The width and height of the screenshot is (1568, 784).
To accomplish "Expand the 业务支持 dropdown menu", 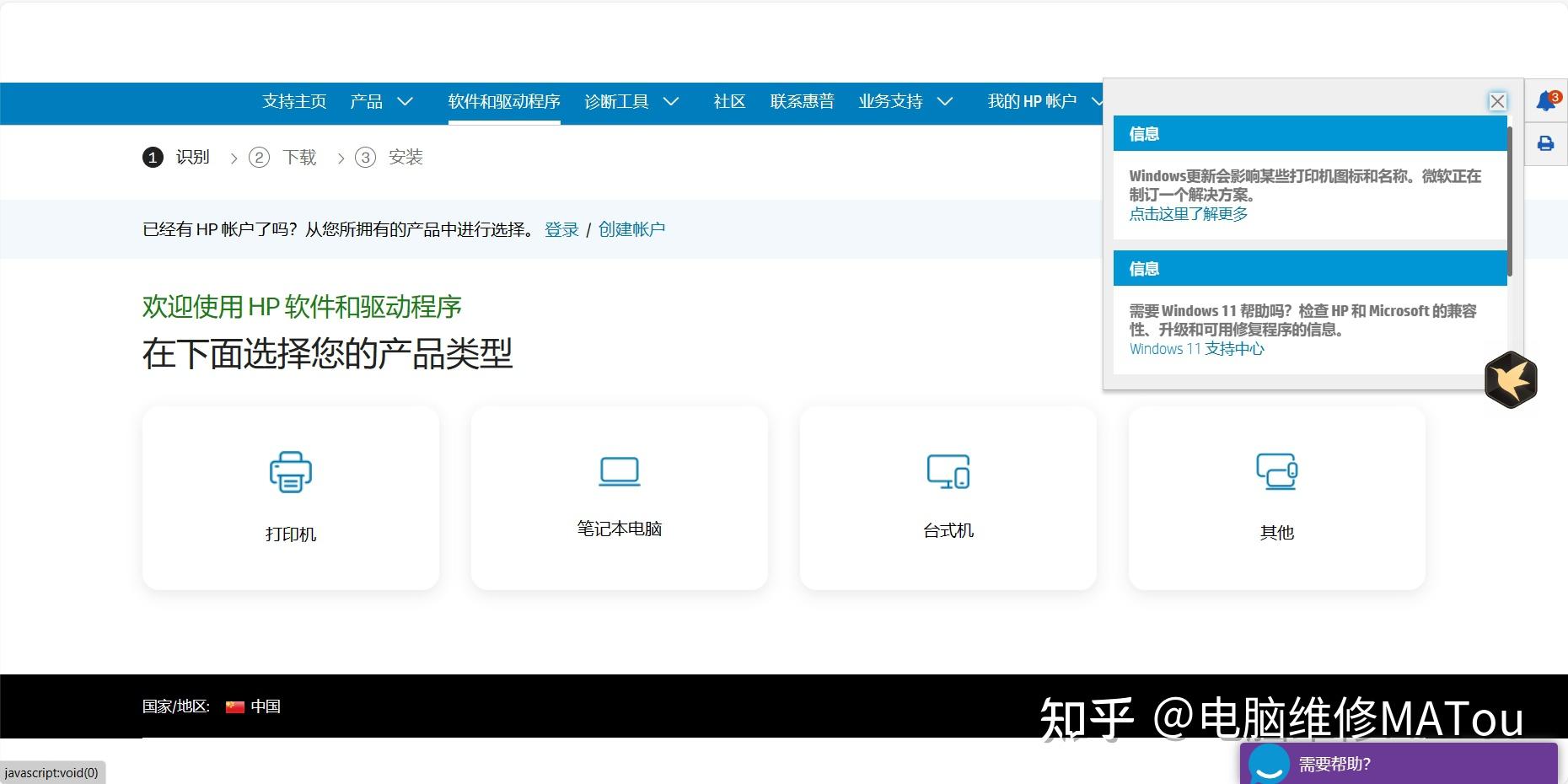I will tap(905, 102).
